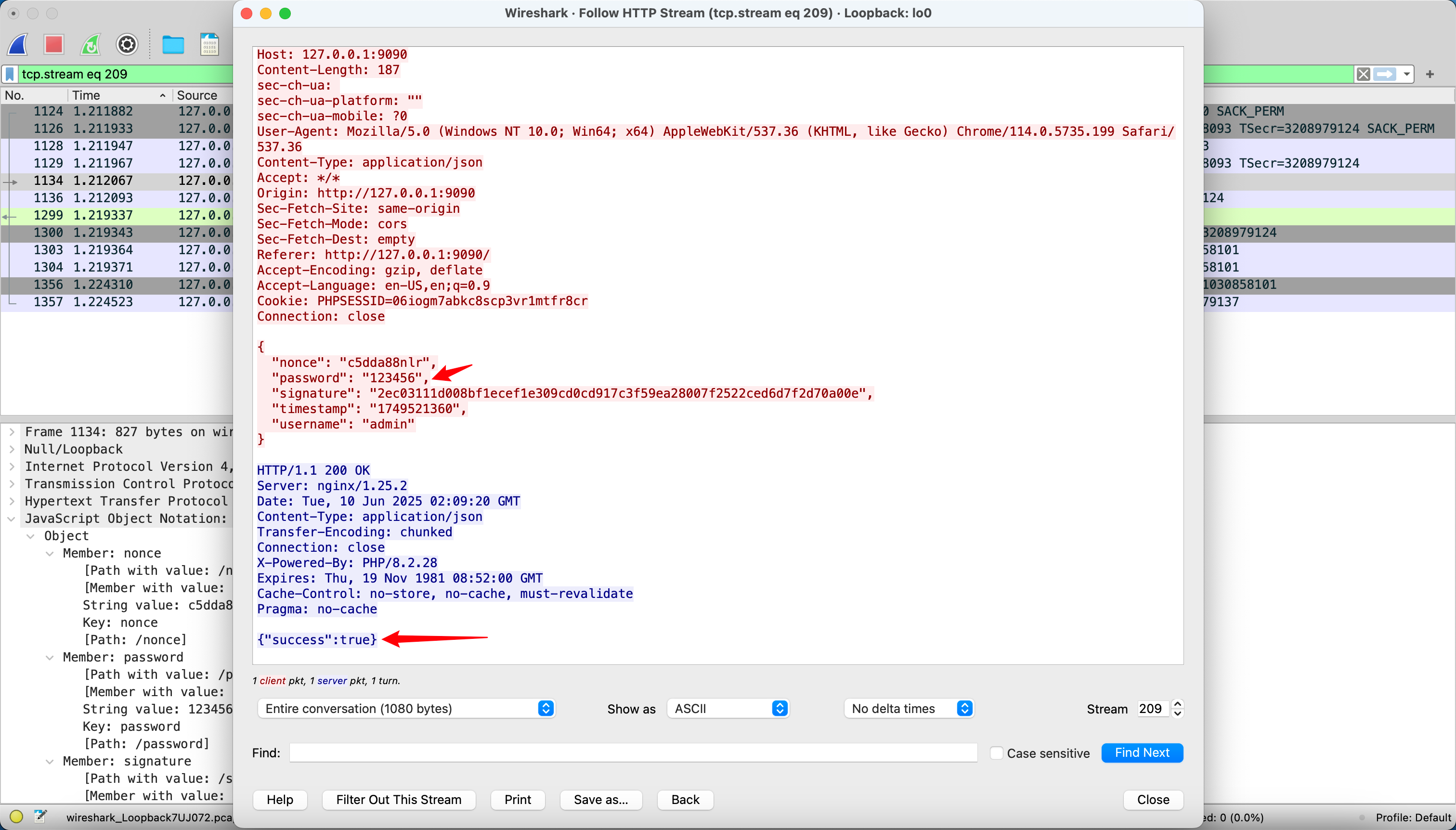Click the HTTP/1.1 200 OK line
Image resolution: width=1456 pixels, height=830 pixels.
coord(313,470)
